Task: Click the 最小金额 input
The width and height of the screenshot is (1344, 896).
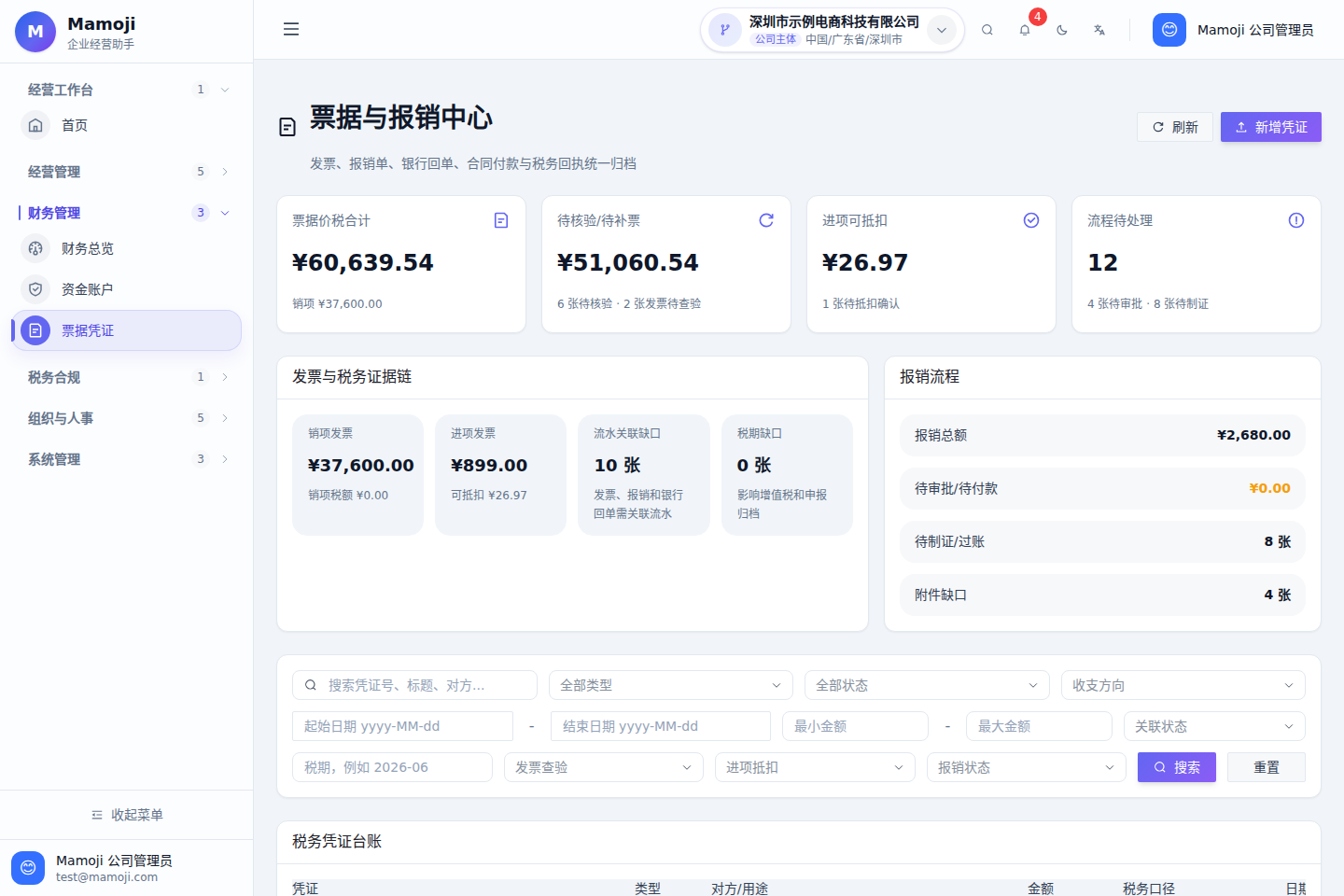Action: [x=855, y=726]
